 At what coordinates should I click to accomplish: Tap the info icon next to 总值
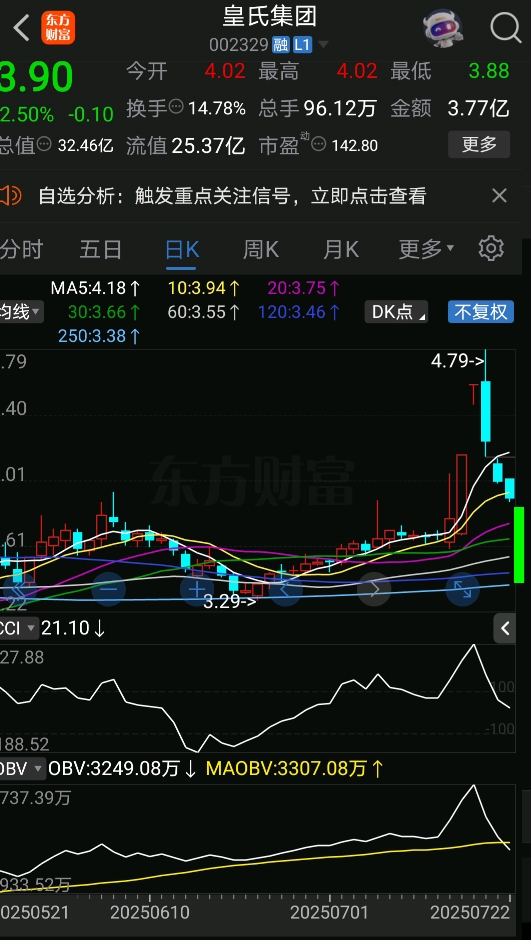pos(44,144)
